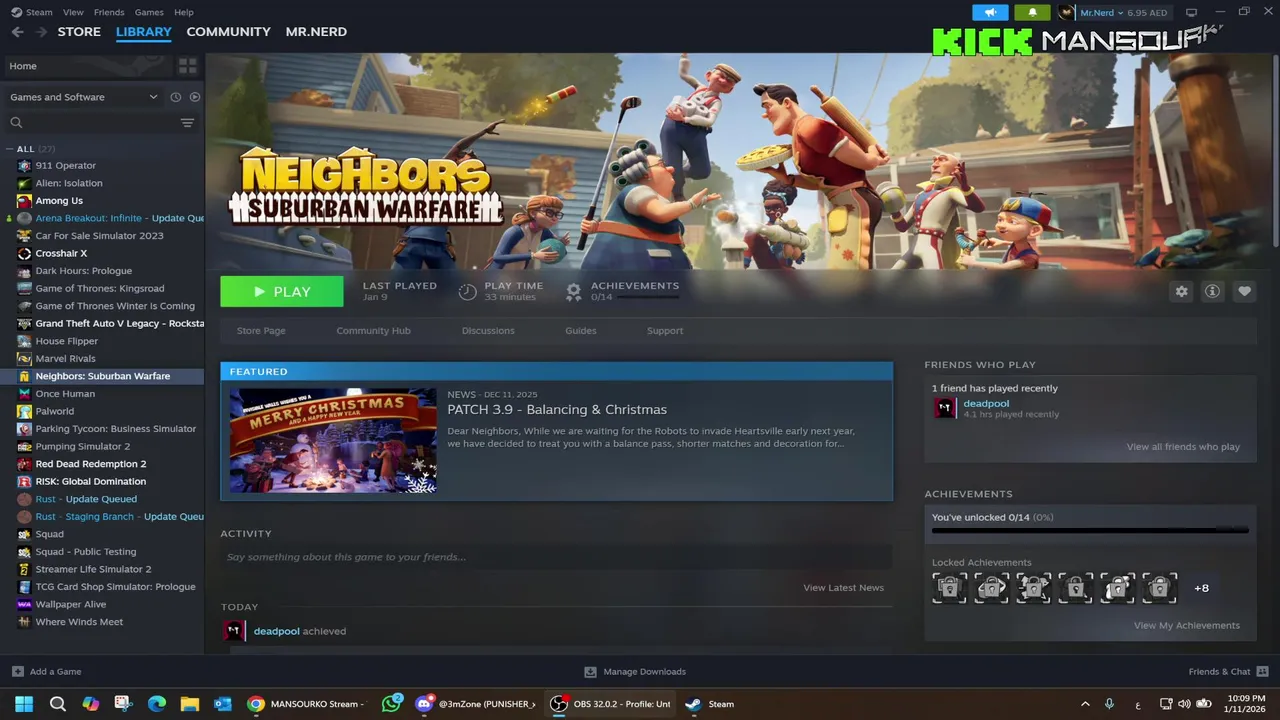Open the game's Store Page tab
The height and width of the screenshot is (720, 1280).
[261, 331]
